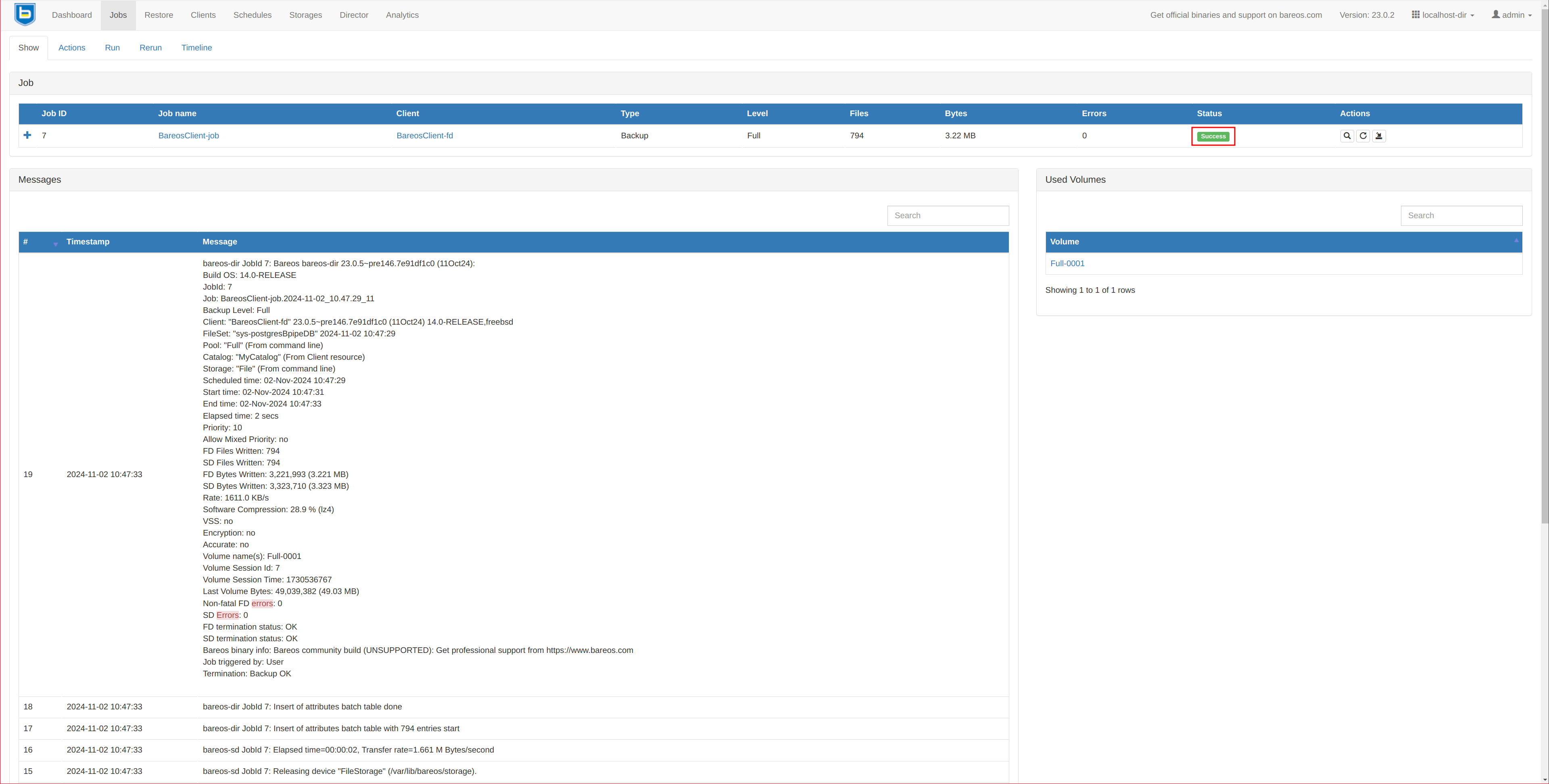Open the localhost-dir director dropdown
The image size is (1549, 784).
click(1443, 15)
